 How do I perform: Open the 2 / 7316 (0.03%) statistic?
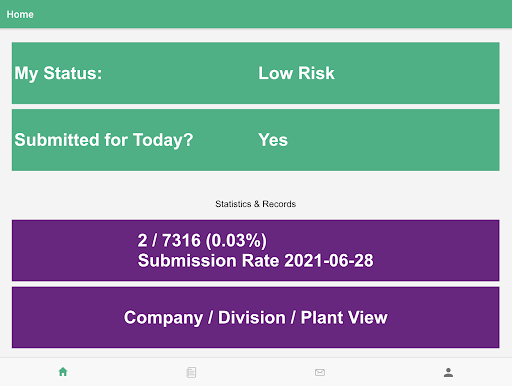coord(202,241)
